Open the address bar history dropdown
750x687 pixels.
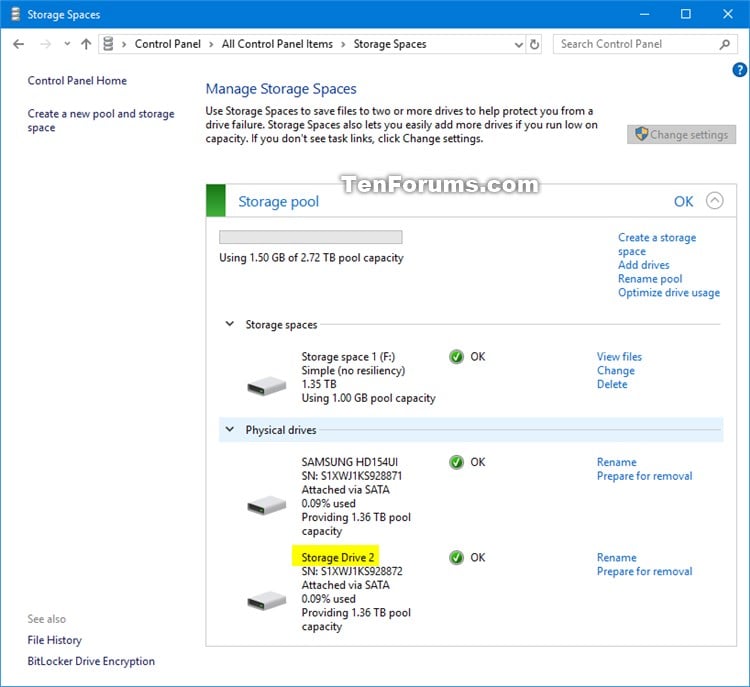518,44
